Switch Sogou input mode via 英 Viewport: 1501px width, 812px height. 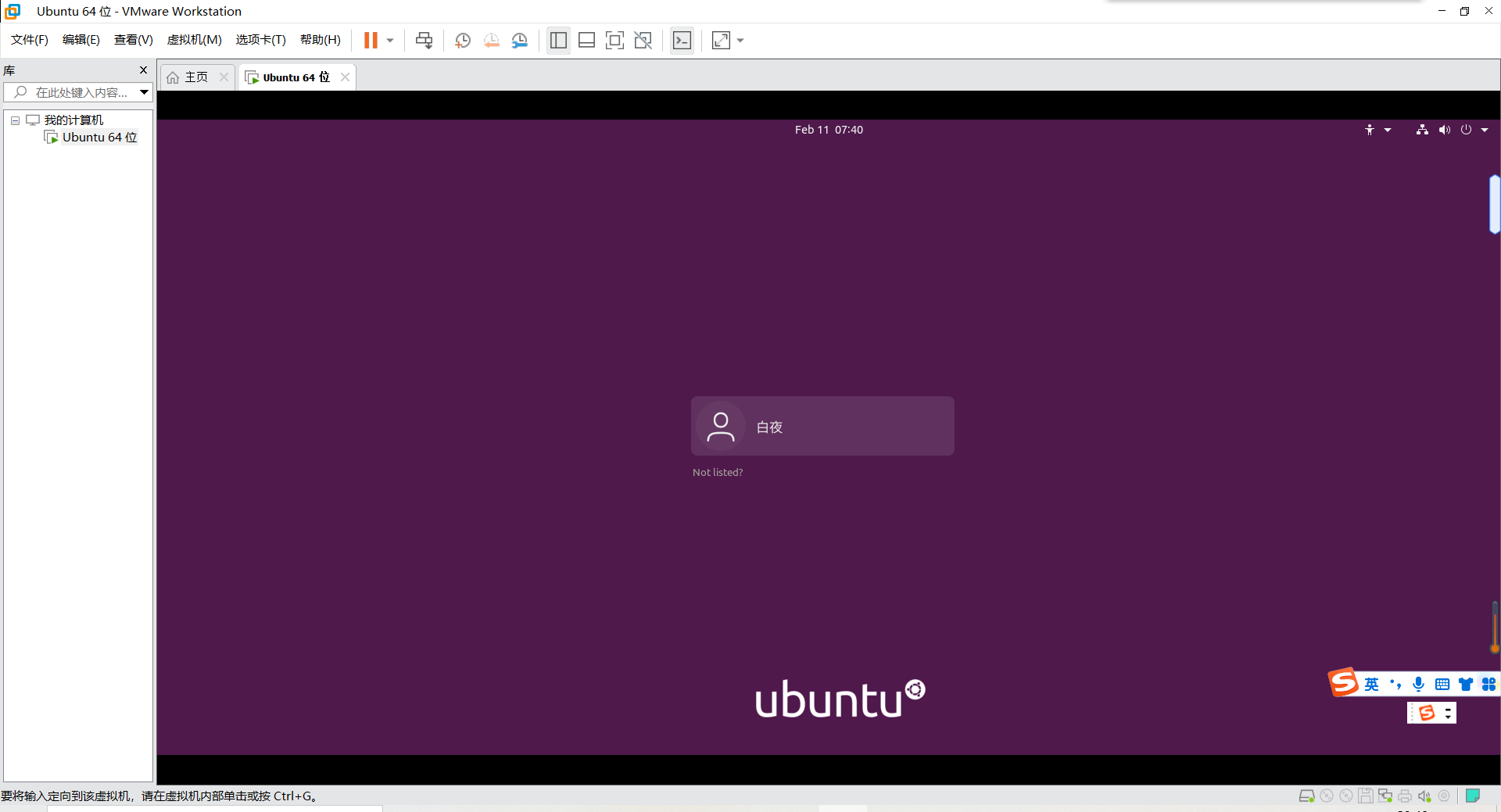click(x=1371, y=685)
